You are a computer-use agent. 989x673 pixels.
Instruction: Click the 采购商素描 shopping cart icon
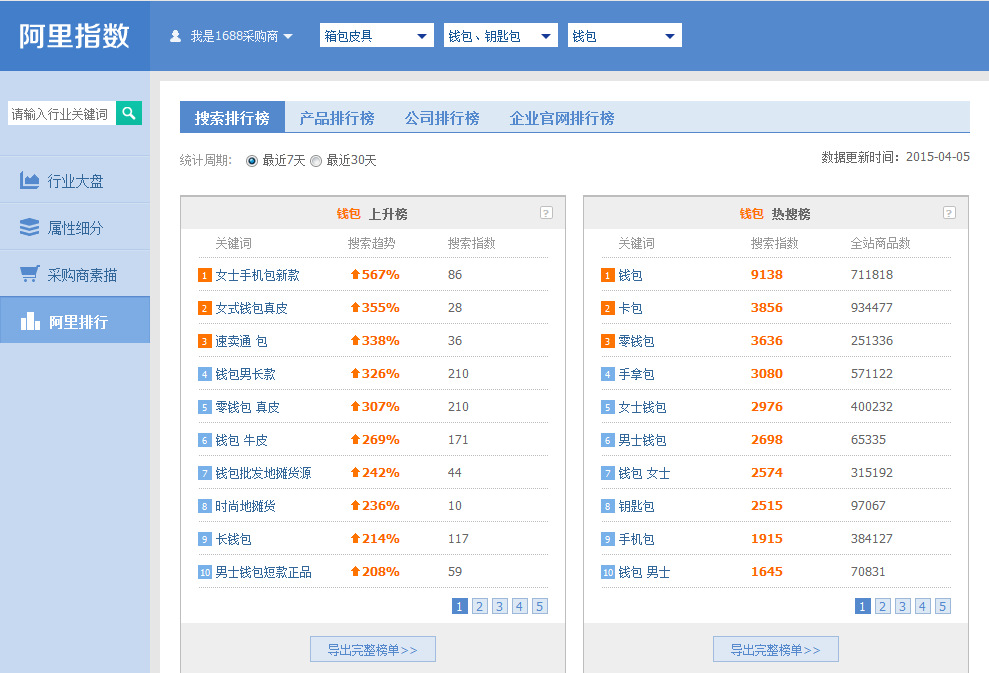(x=29, y=274)
